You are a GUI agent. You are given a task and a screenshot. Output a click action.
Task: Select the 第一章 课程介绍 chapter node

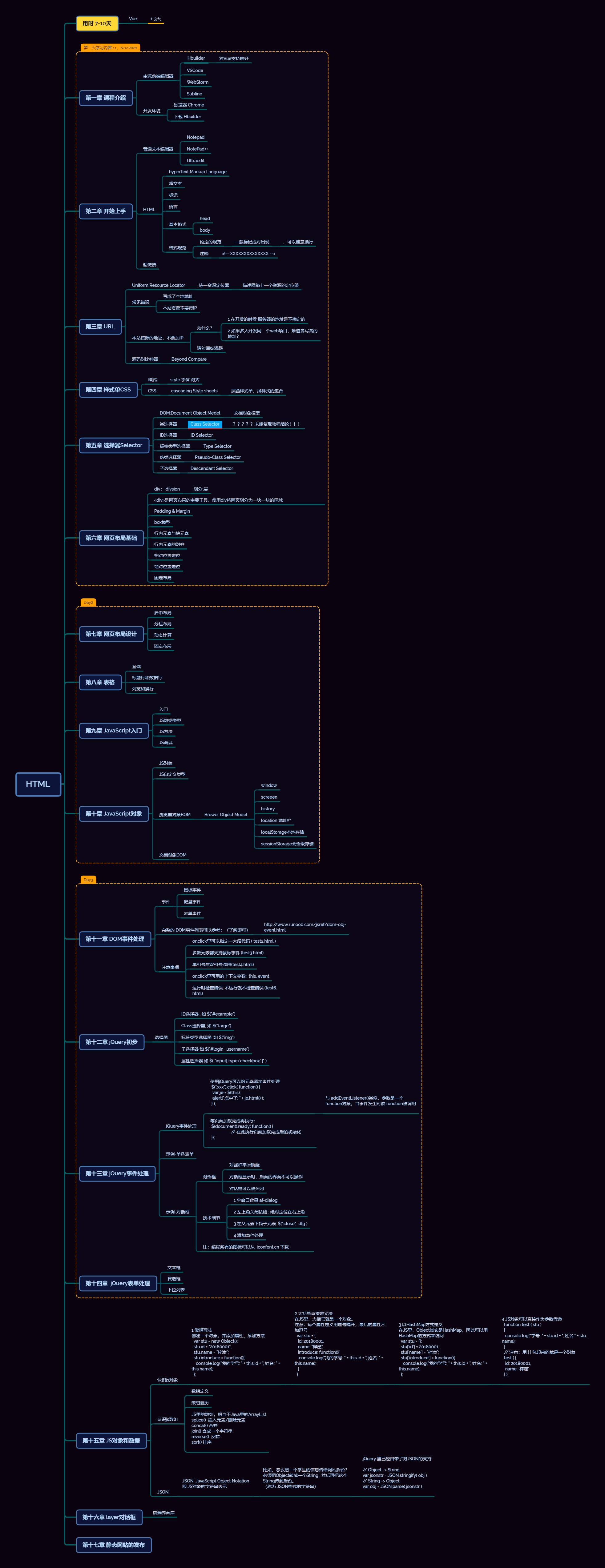coord(105,98)
